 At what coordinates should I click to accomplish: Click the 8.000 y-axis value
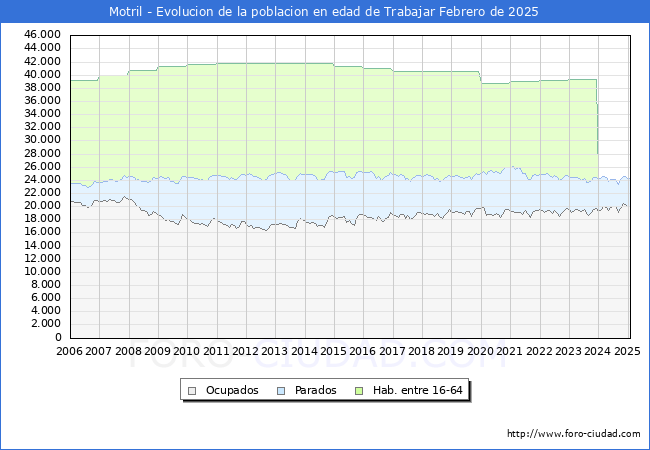[x=46, y=284]
